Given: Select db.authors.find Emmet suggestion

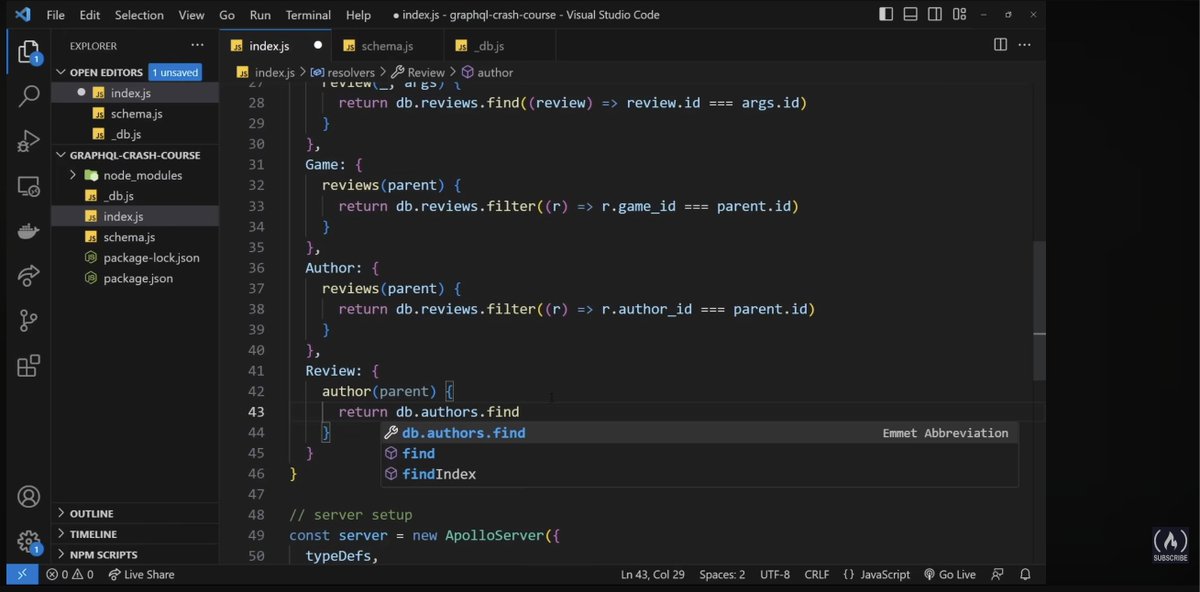Looking at the screenshot, I should [700, 433].
